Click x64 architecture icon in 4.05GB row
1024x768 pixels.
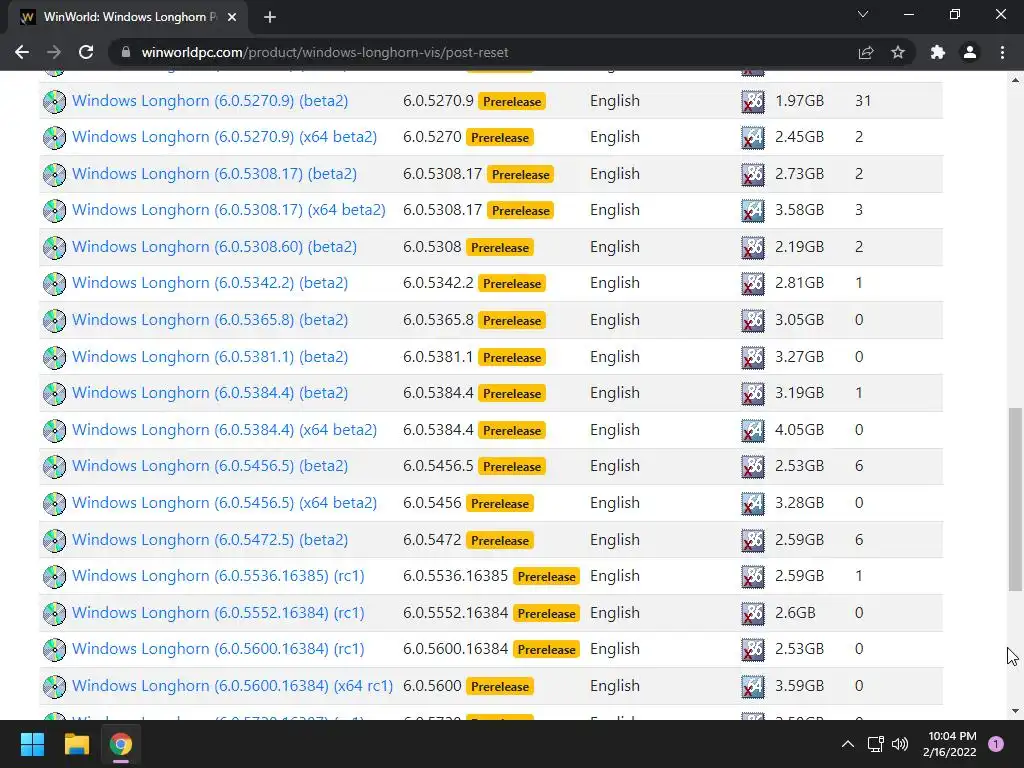[753, 430]
